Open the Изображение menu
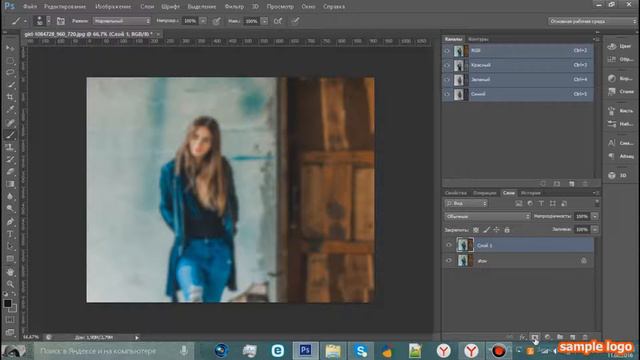 coord(113,7)
